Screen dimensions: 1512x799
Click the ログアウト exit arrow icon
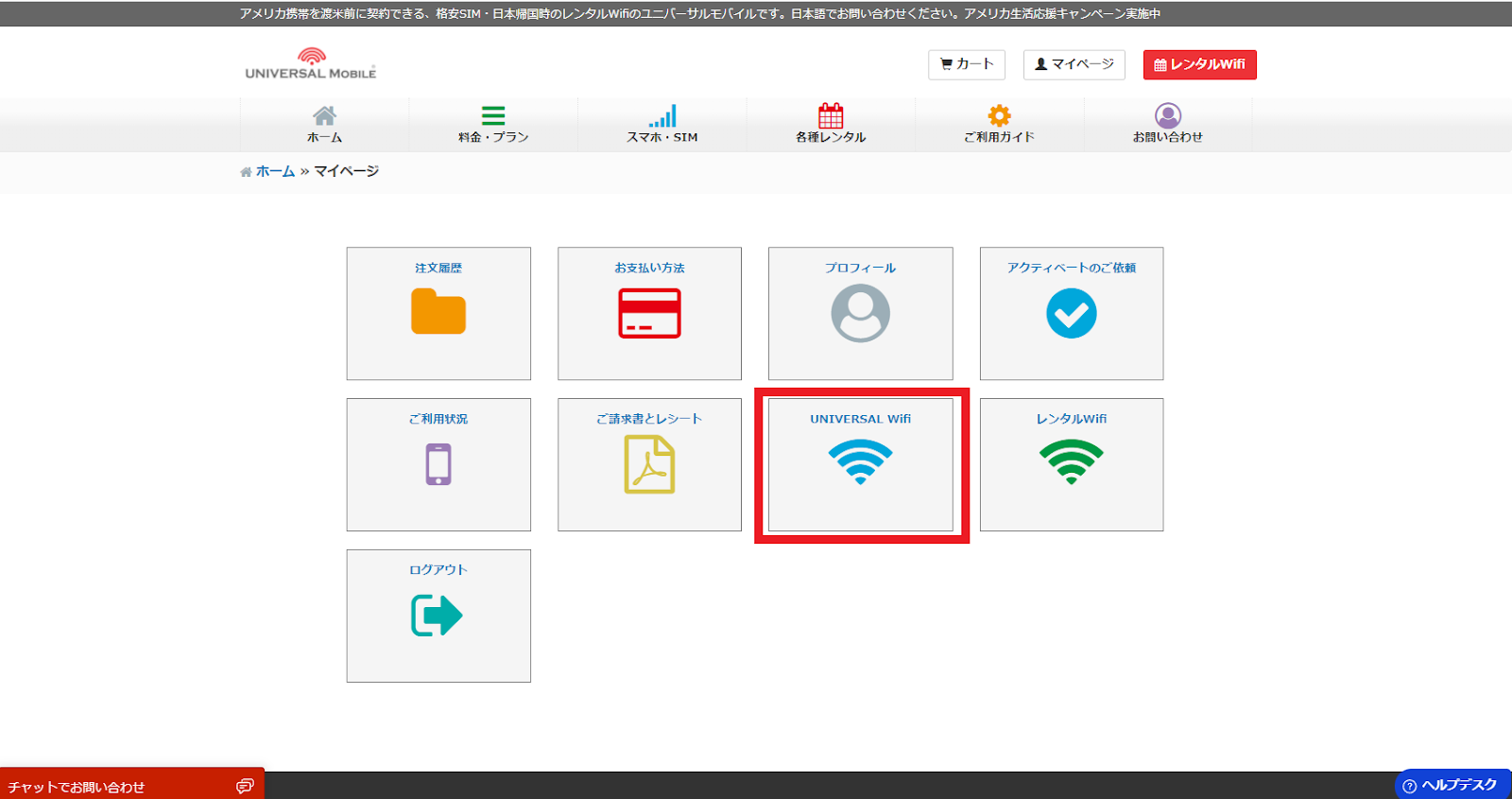(x=437, y=616)
